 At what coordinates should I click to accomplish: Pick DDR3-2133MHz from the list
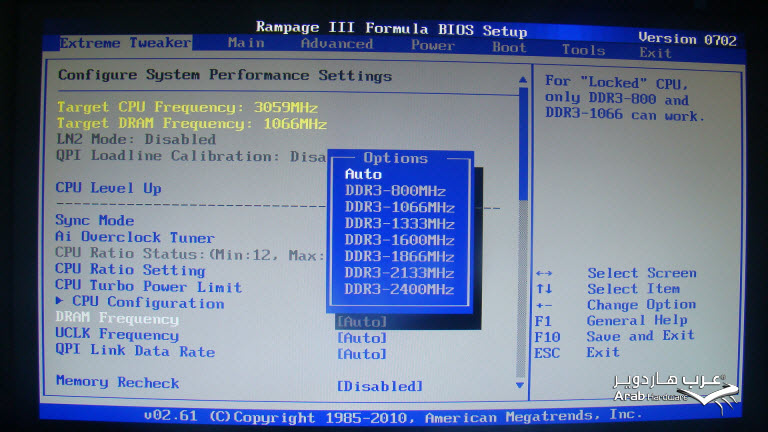click(400, 273)
